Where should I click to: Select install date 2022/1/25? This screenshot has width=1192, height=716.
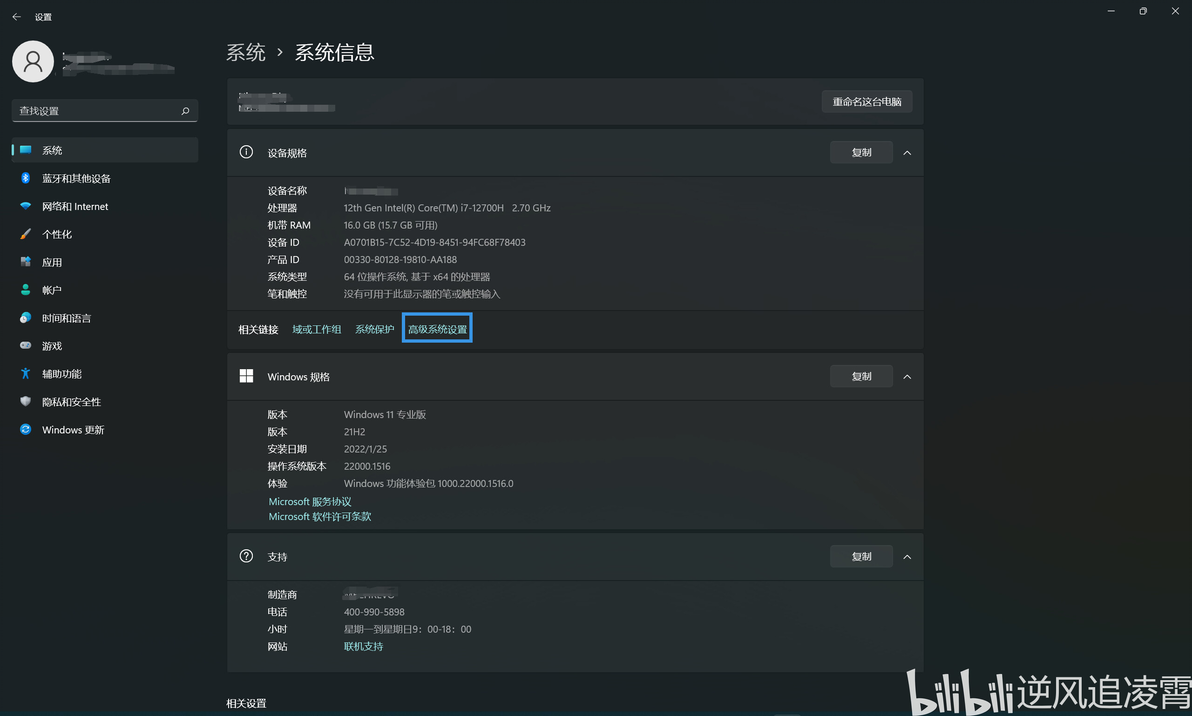(365, 449)
